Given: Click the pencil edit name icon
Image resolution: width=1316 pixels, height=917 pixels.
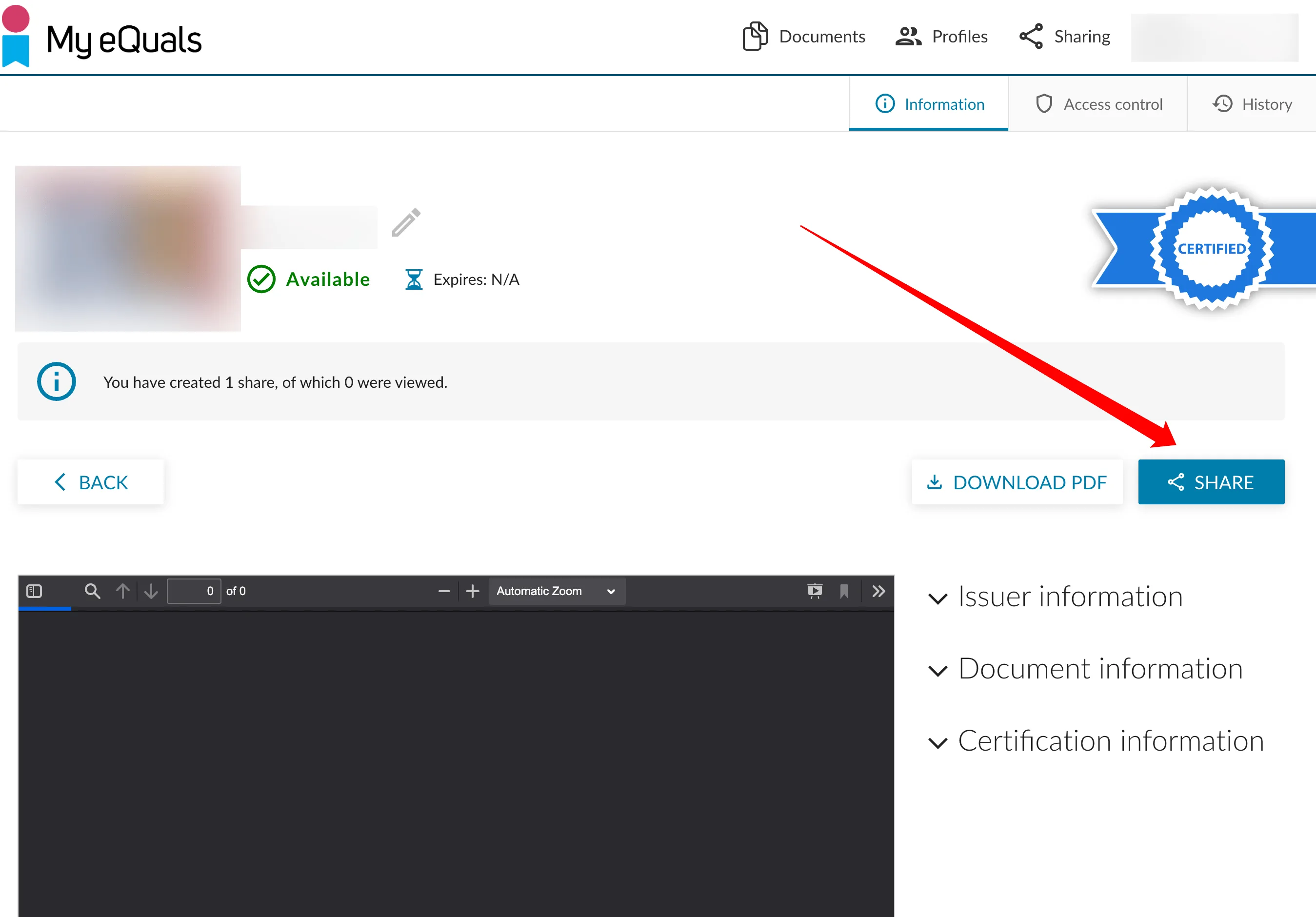Looking at the screenshot, I should (x=406, y=222).
